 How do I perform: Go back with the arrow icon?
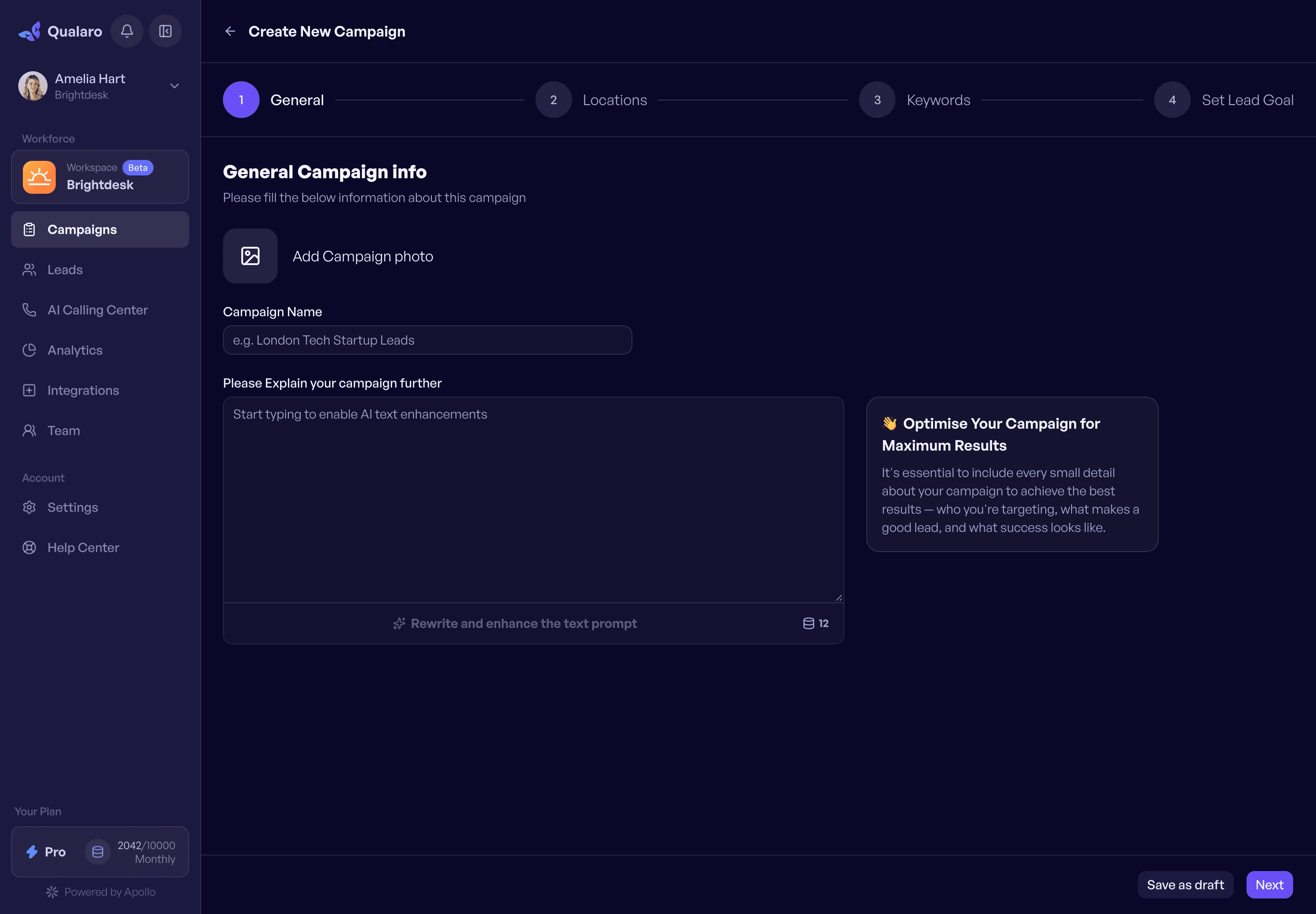click(230, 32)
